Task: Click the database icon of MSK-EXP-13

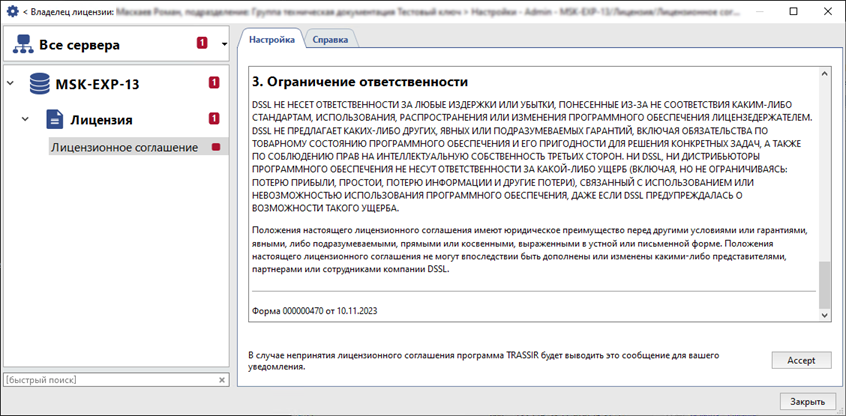Action: (x=39, y=83)
